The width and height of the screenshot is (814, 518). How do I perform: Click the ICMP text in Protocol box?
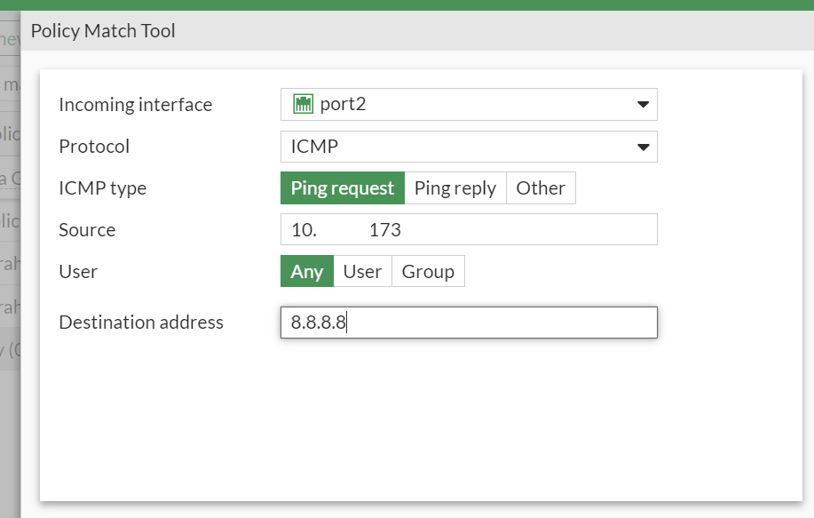(314, 147)
